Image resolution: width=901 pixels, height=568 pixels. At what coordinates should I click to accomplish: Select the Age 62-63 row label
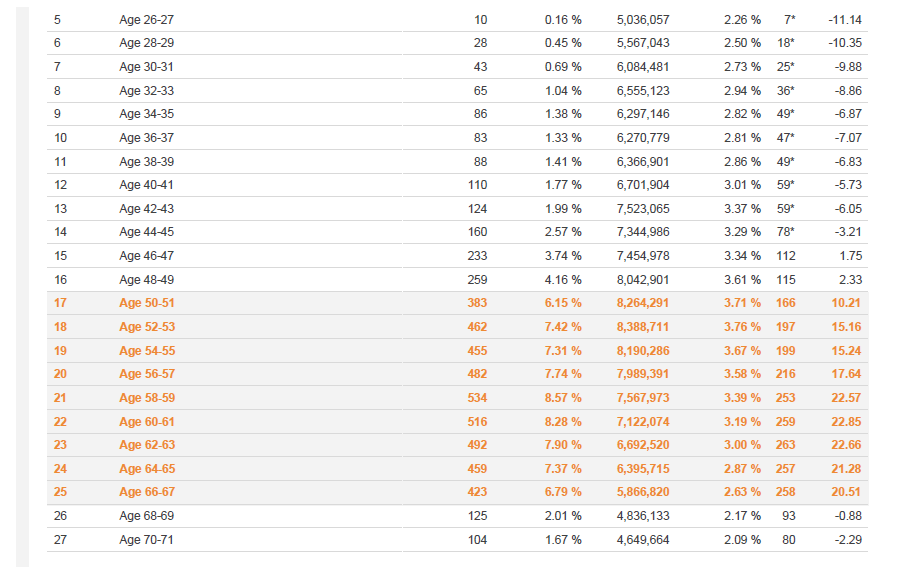[147, 445]
